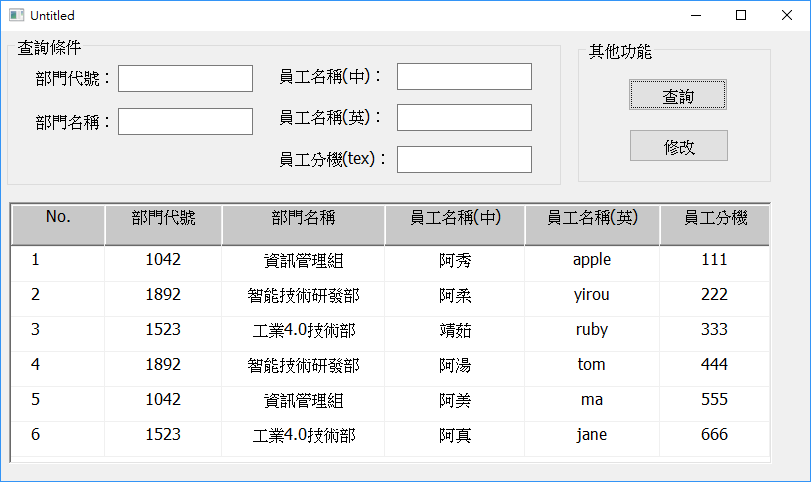
Task: Click the 部門代號 column header
Action: [163, 218]
